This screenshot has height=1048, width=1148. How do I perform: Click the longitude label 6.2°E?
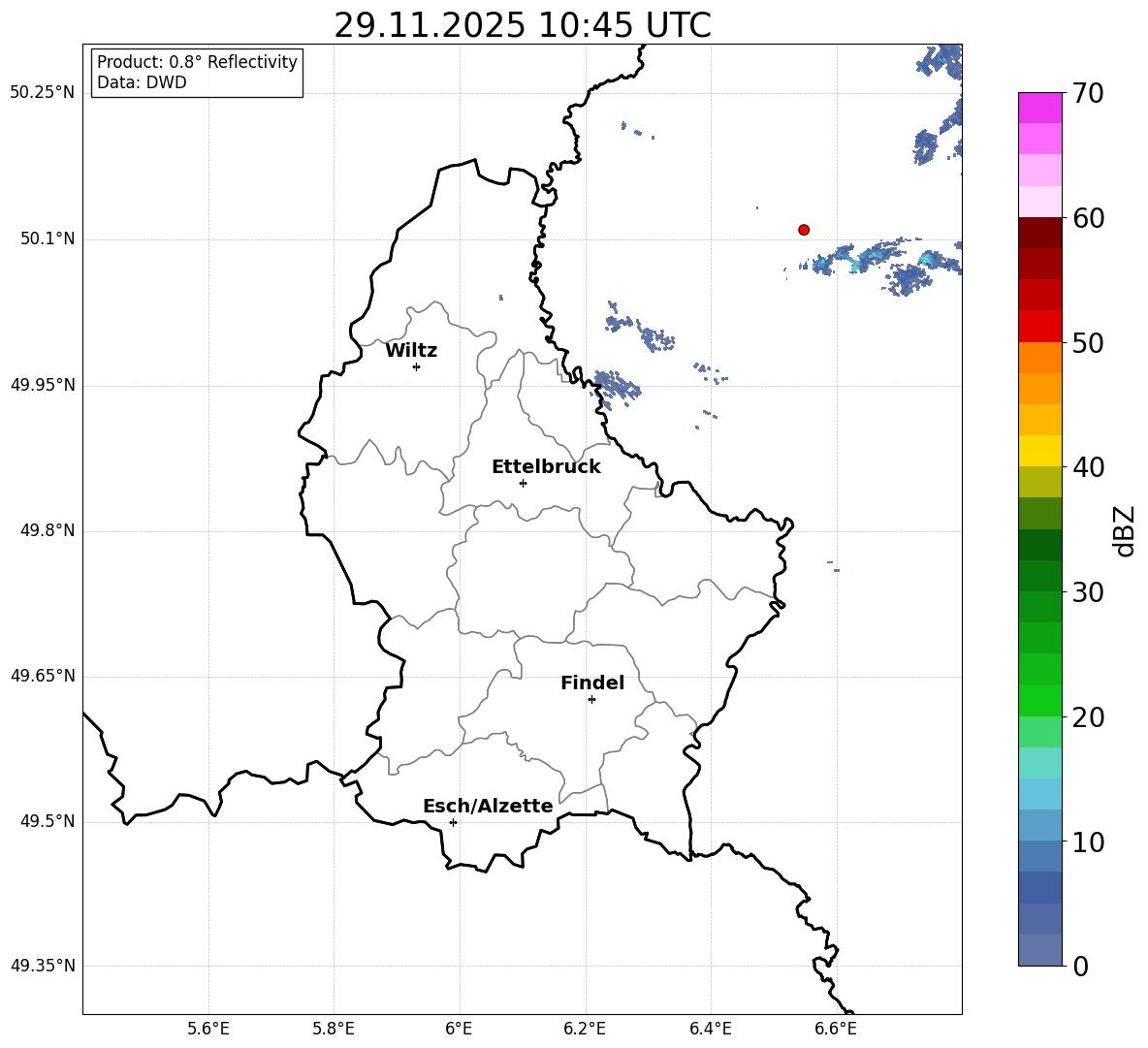(x=585, y=1029)
